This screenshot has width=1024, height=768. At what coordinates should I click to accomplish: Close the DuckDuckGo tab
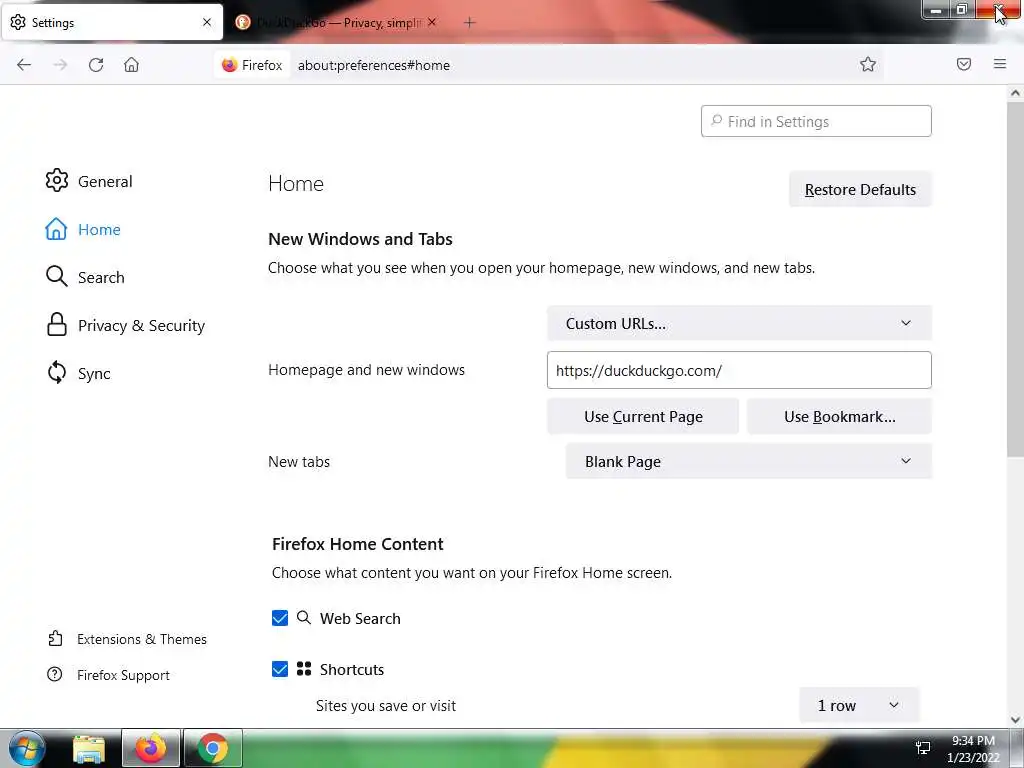tap(432, 22)
